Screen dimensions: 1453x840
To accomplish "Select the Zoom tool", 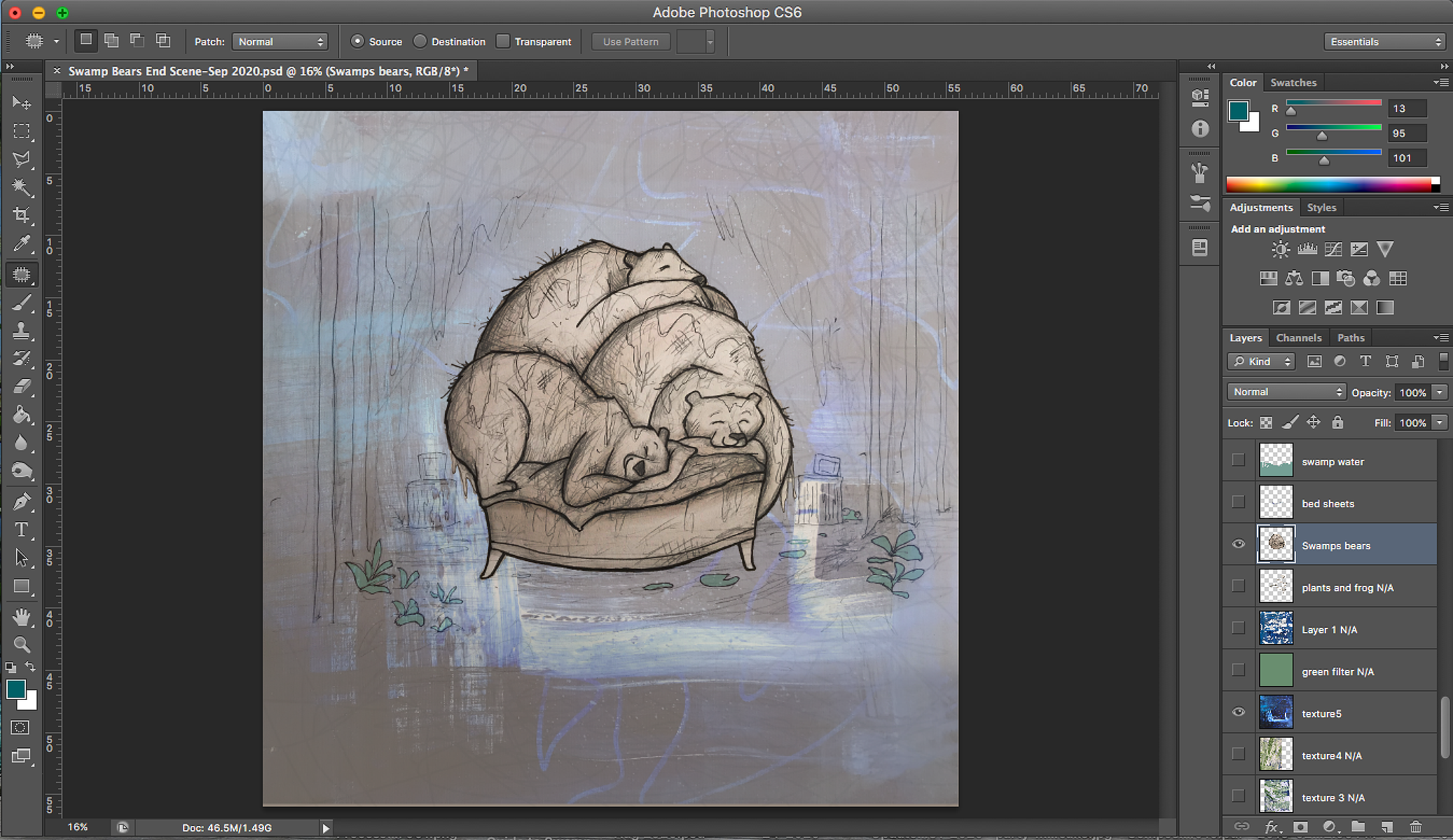I will [22, 645].
